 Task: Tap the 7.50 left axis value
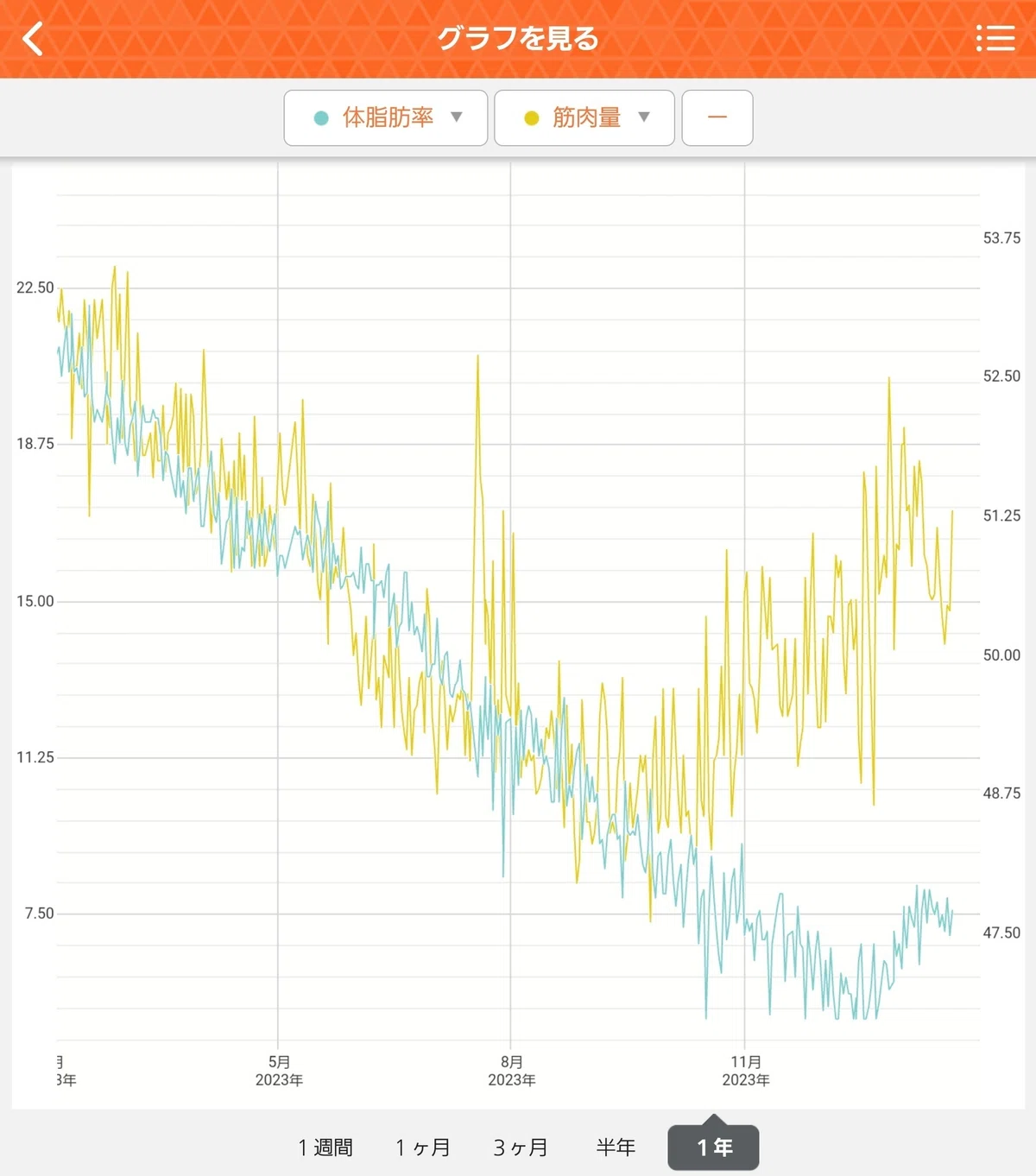tap(39, 914)
